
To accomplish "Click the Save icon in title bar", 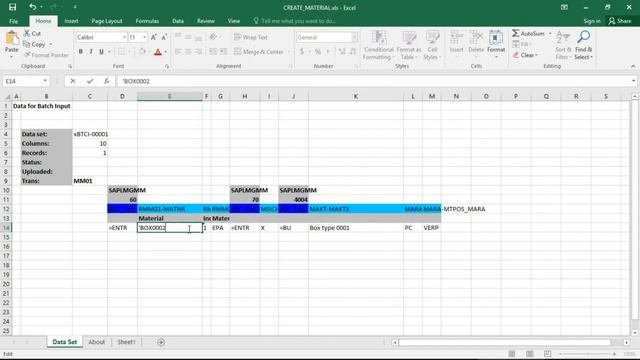I will click(x=12, y=7).
